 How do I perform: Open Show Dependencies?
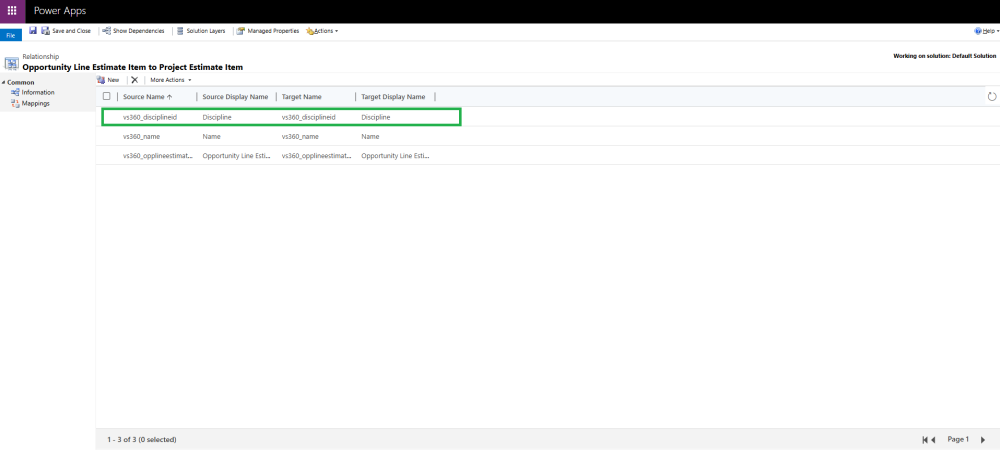[133, 31]
